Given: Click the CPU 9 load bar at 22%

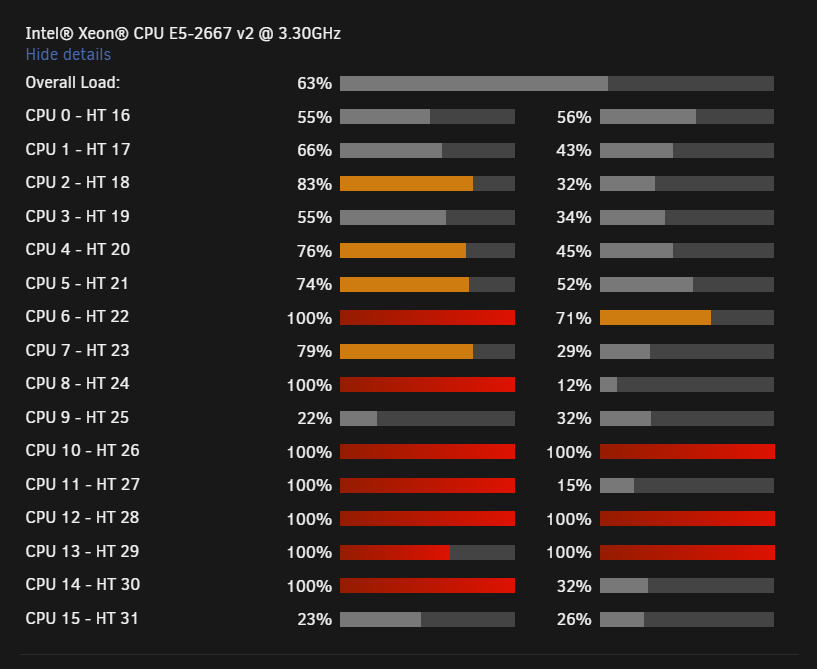Looking at the screenshot, I should pos(427,418).
